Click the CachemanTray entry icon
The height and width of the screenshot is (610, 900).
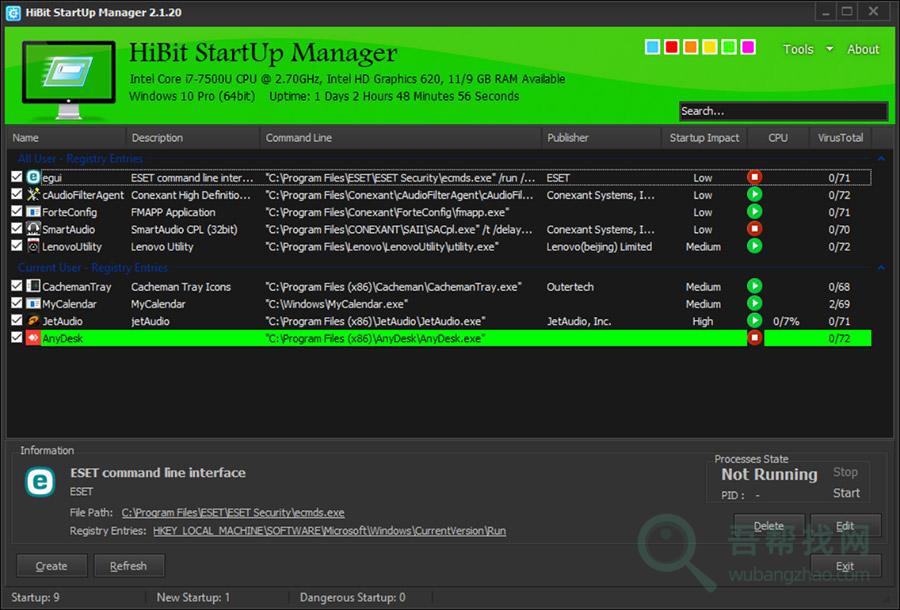click(x=33, y=287)
